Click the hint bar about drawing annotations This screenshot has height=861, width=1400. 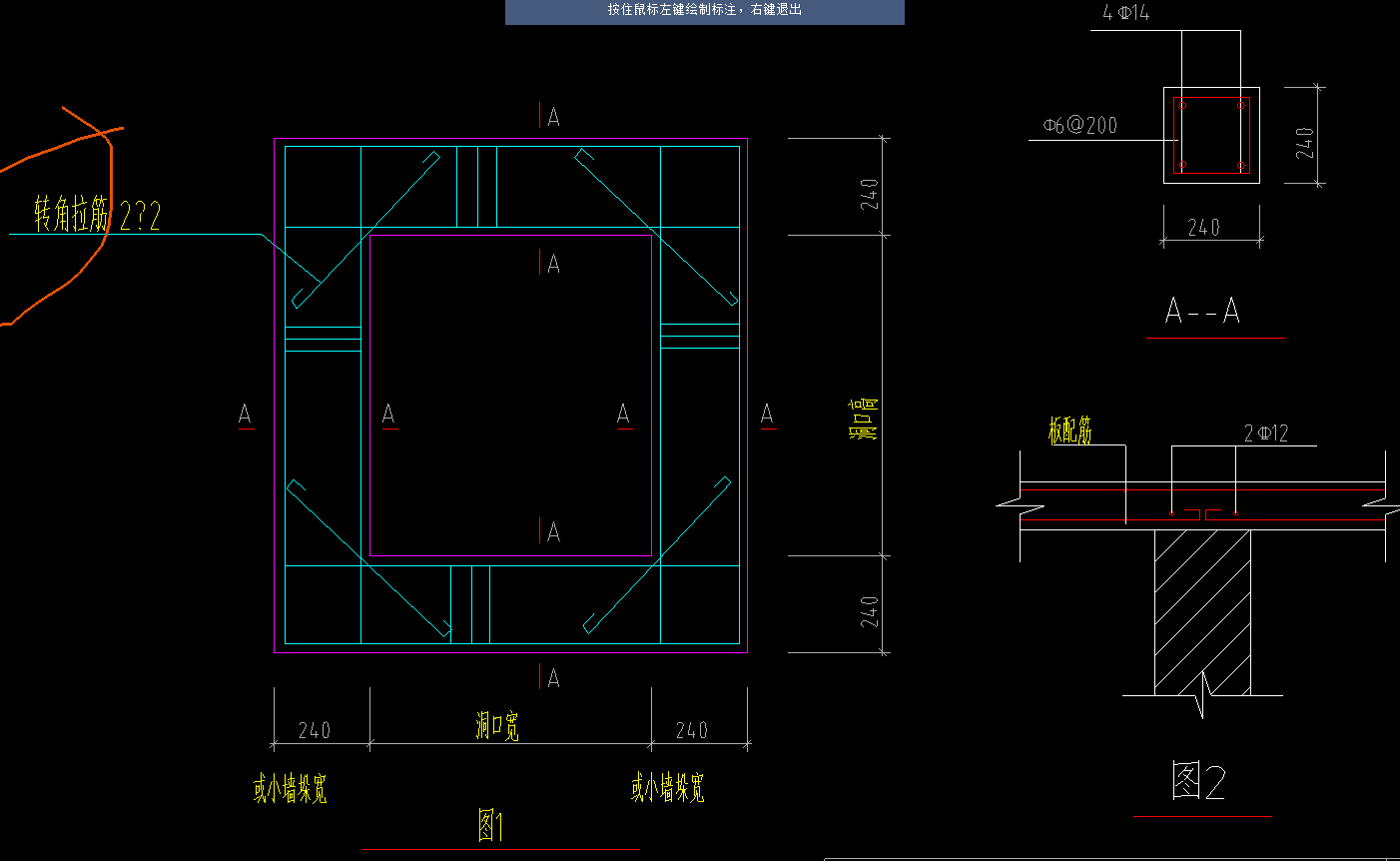(705, 10)
